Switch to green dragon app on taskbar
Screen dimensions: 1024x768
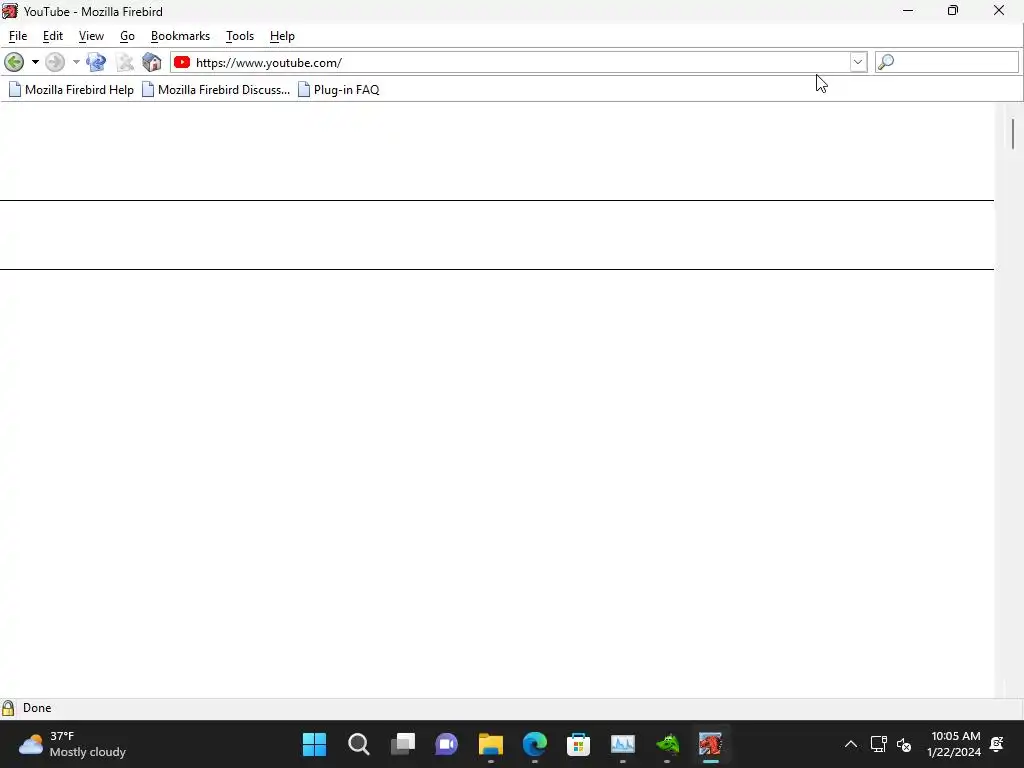click(667, 744)
